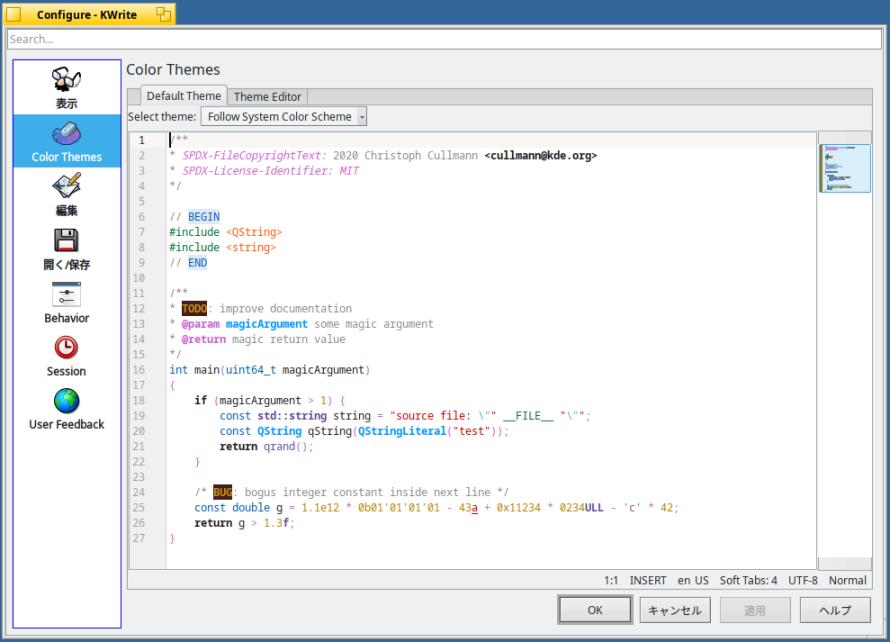The image size is (890, 642).
Task: Click the @return tag on line 14
Action: pos(204,339)
